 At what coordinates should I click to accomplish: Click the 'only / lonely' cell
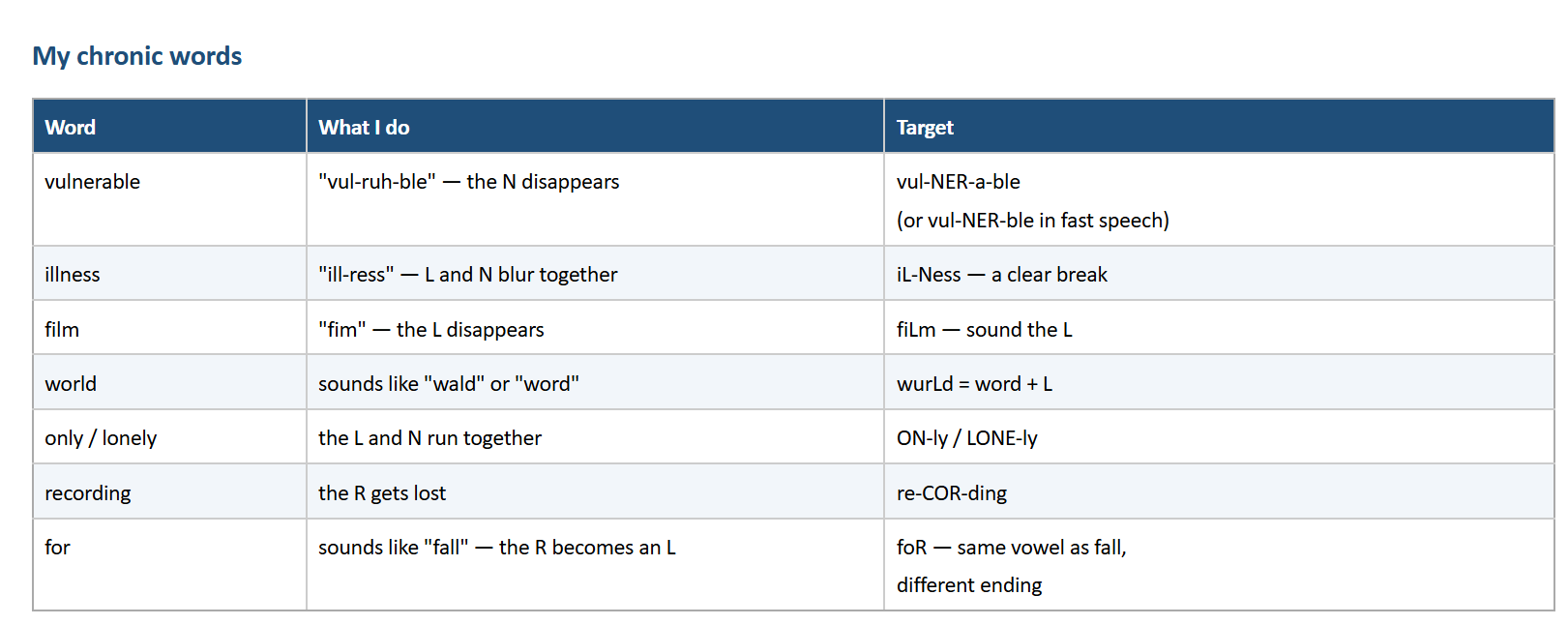(x=169, y=437)
